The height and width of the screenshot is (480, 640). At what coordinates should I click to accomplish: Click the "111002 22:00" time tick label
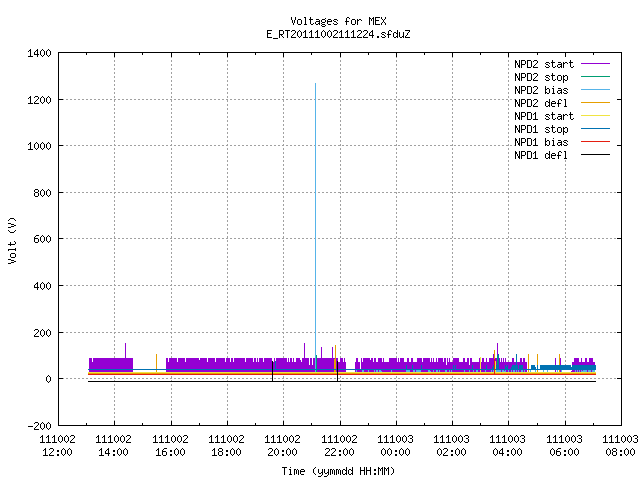pyautogui.click(x=339, y=446)
